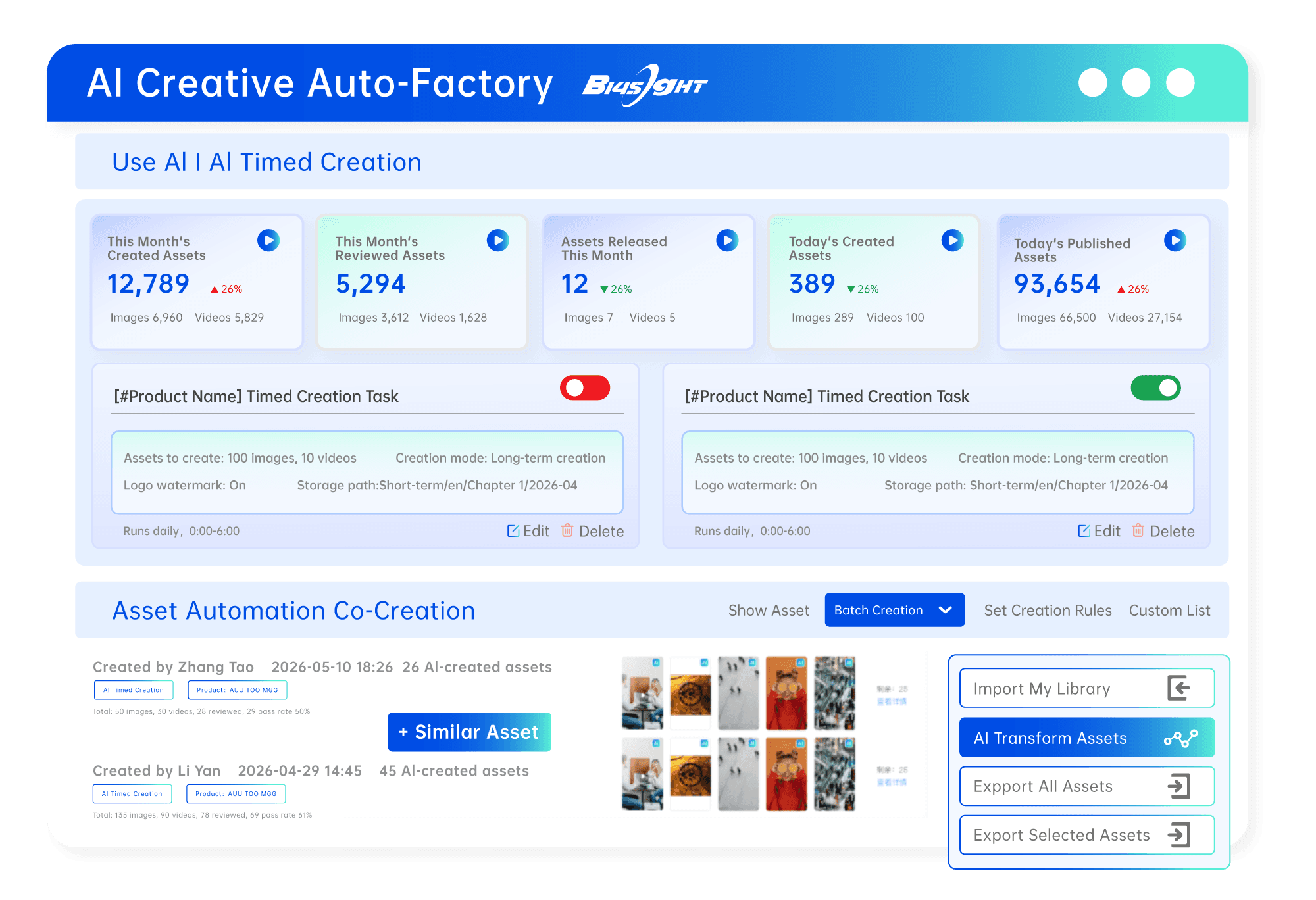Click the red 26% up indicator on created assets
Image resolution: width=1316 pixels, height=900 pixels.
[x=226, y=289]
